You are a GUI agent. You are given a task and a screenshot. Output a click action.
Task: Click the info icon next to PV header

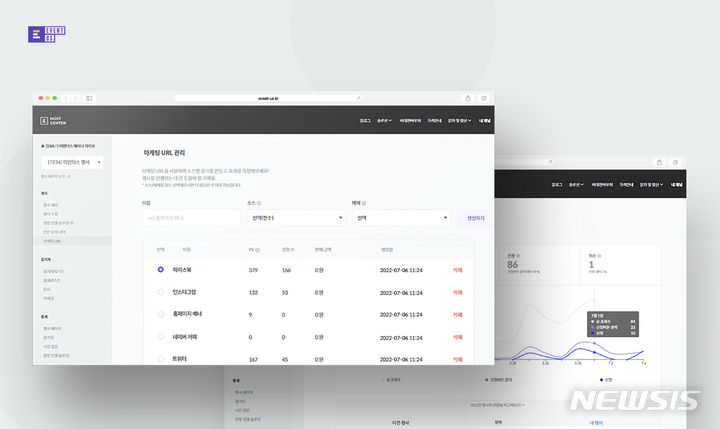point(257,250)
